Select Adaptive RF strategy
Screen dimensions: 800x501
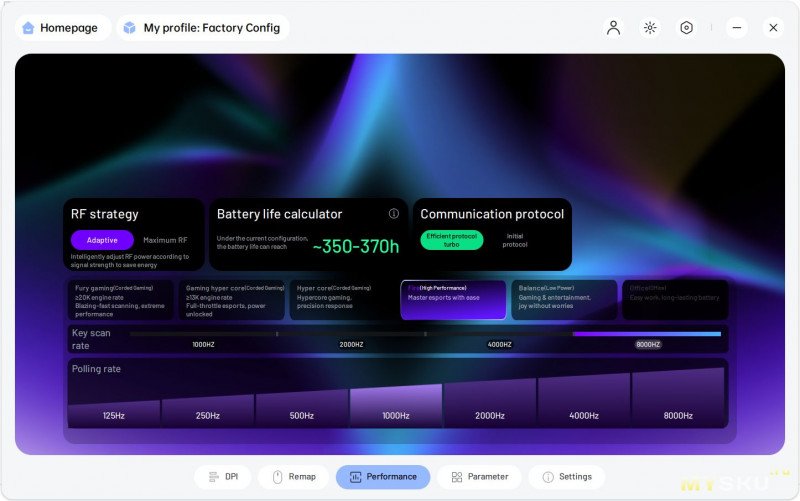point(102,240)
